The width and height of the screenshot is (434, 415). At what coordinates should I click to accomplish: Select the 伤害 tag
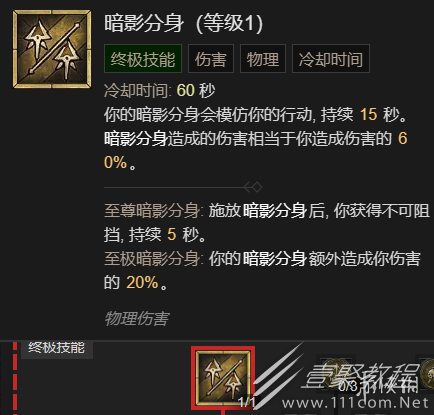click(x=211, y=59)
